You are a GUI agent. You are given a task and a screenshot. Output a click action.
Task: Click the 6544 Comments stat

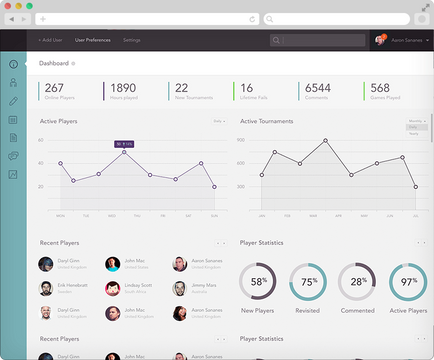pos(315,91)
